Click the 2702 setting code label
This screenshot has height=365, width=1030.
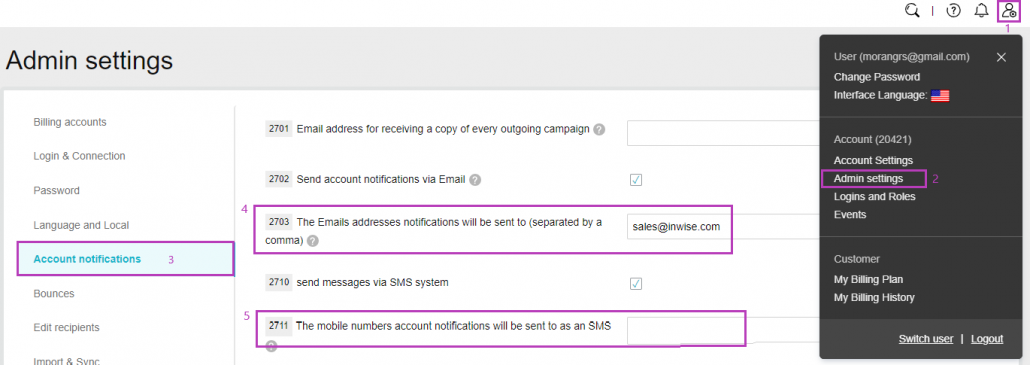279,179
